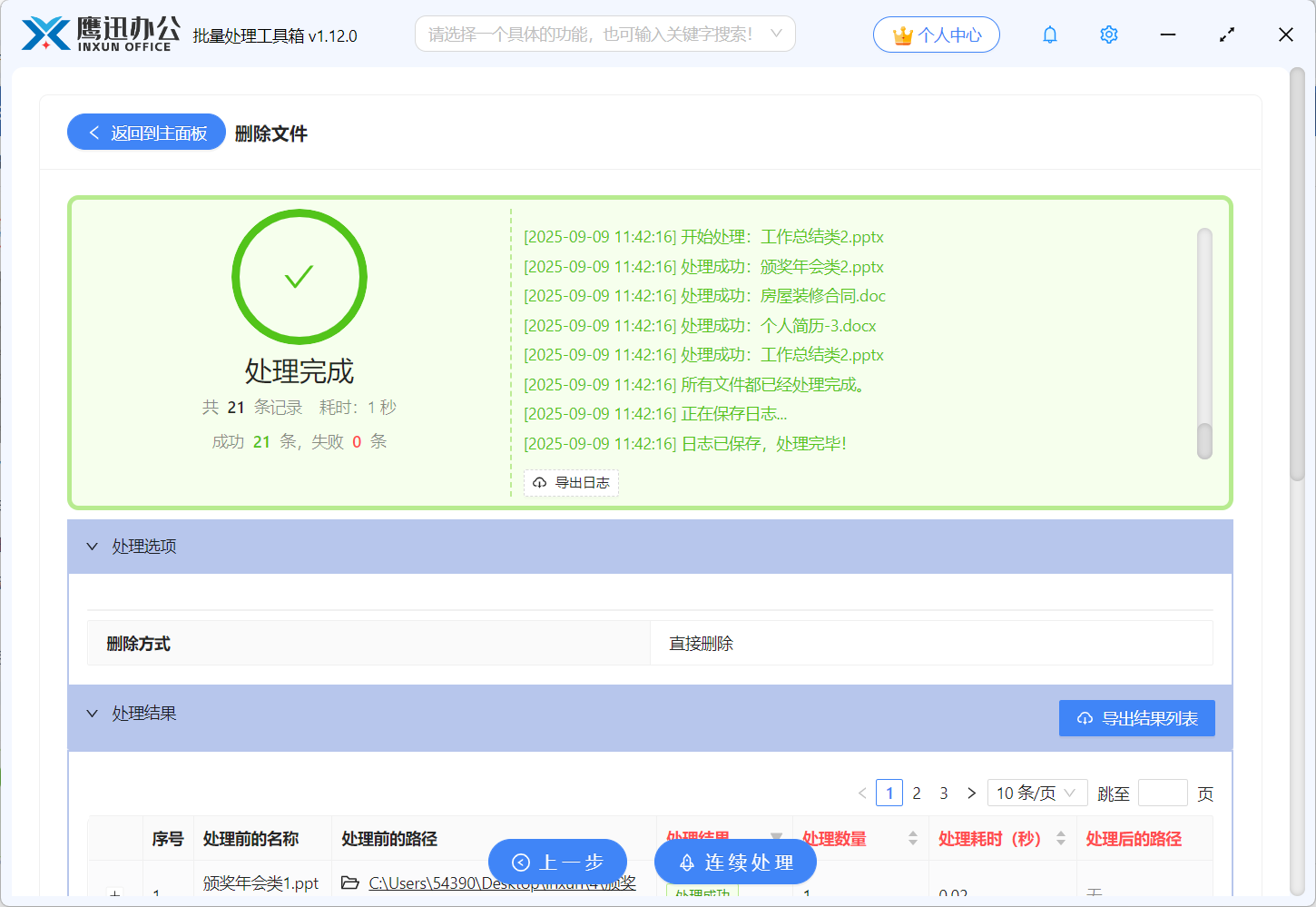Click log line 处理成功: 个人简历-3.docx
This screenshot has width=1316, height=907.
tap(700, 326)
